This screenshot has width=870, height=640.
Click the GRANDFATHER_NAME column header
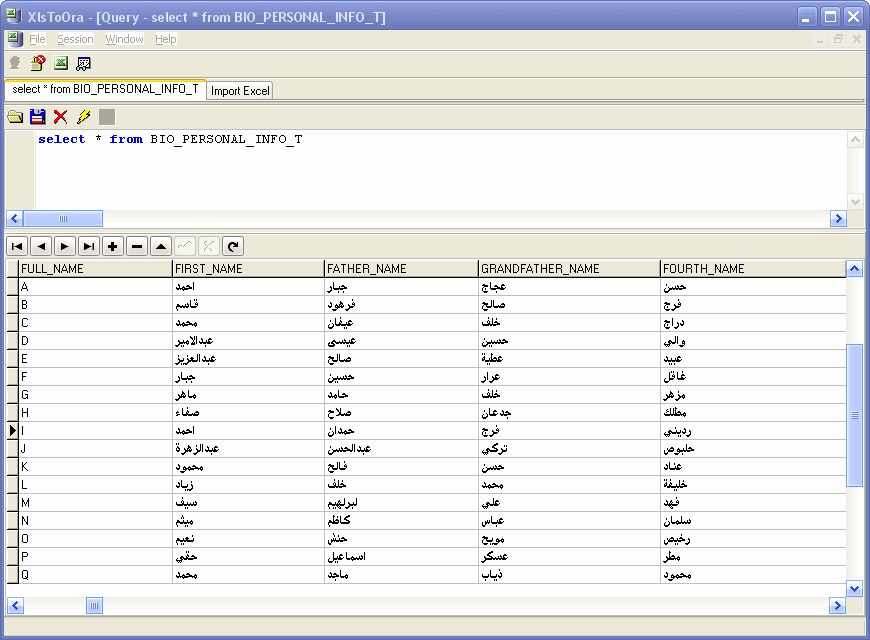pyautogui.click(x=569, y=269)
